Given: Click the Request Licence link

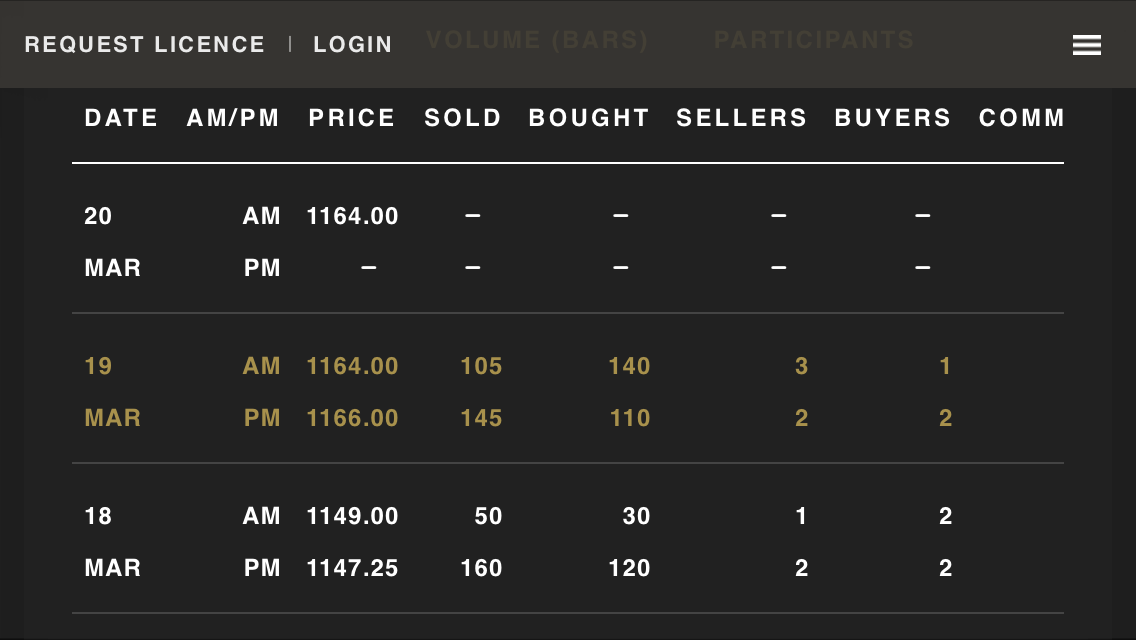Looking at the screenshot, I should (145, 44).
